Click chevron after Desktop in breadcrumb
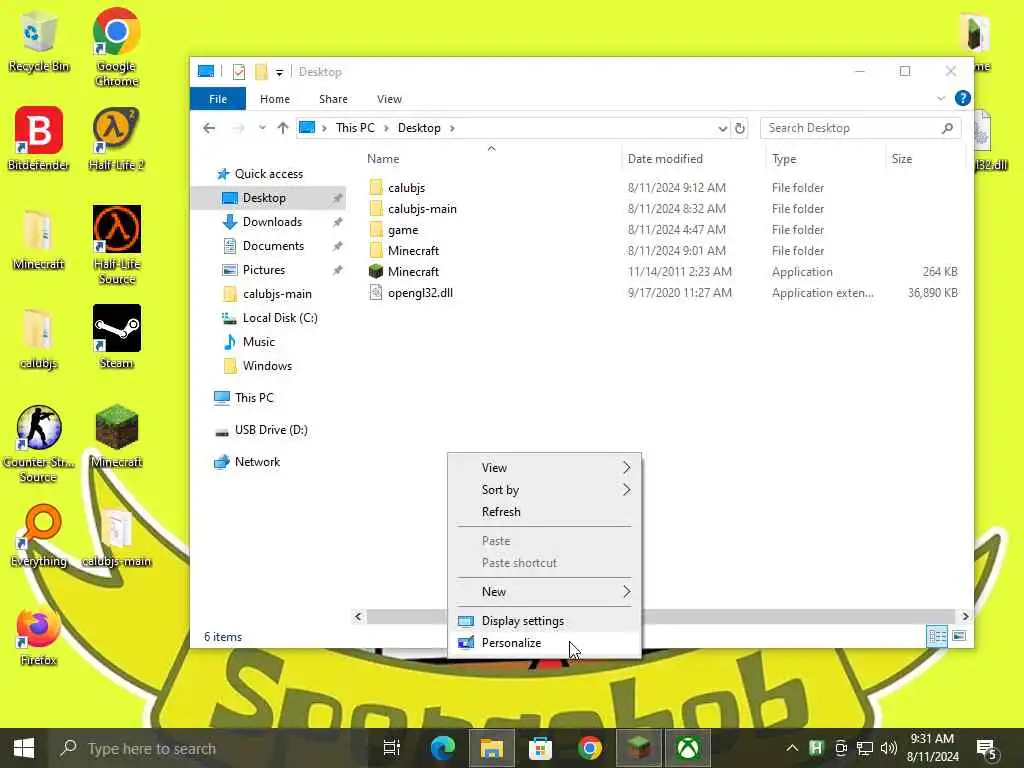The width and height of the screenshot is (1024, 768). pos(452,128)
